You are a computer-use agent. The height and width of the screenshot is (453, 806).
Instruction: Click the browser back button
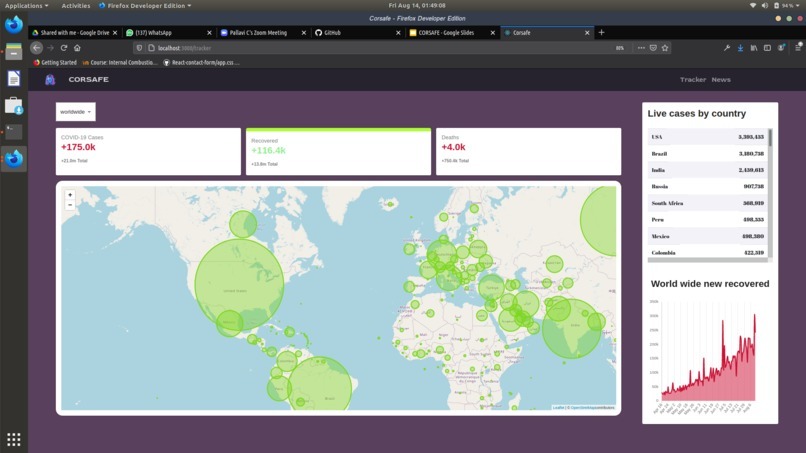(x=36, y=48)
